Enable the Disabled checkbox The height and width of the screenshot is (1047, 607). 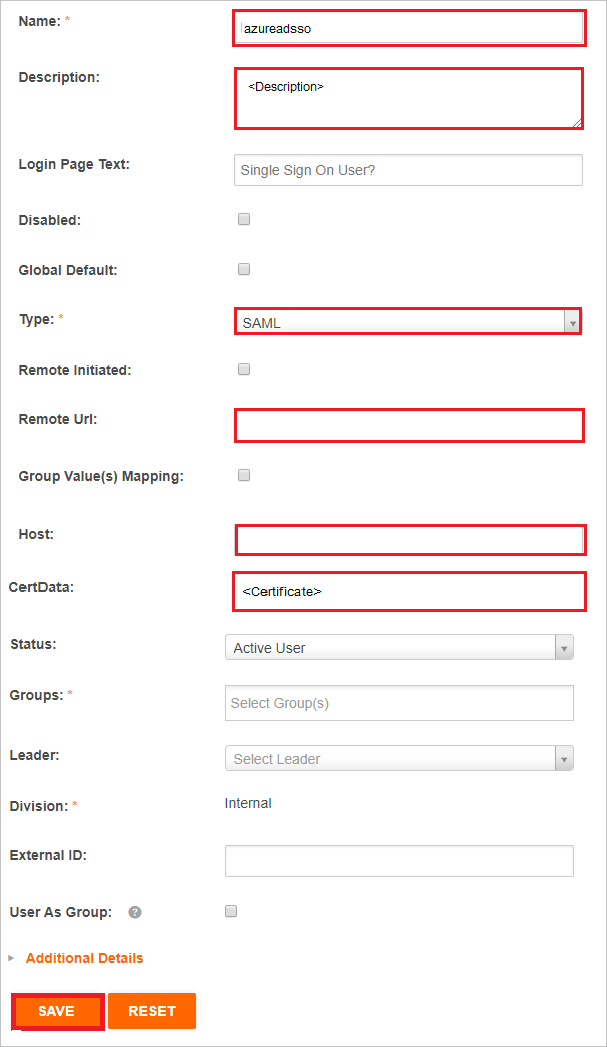tap(243, 219)
